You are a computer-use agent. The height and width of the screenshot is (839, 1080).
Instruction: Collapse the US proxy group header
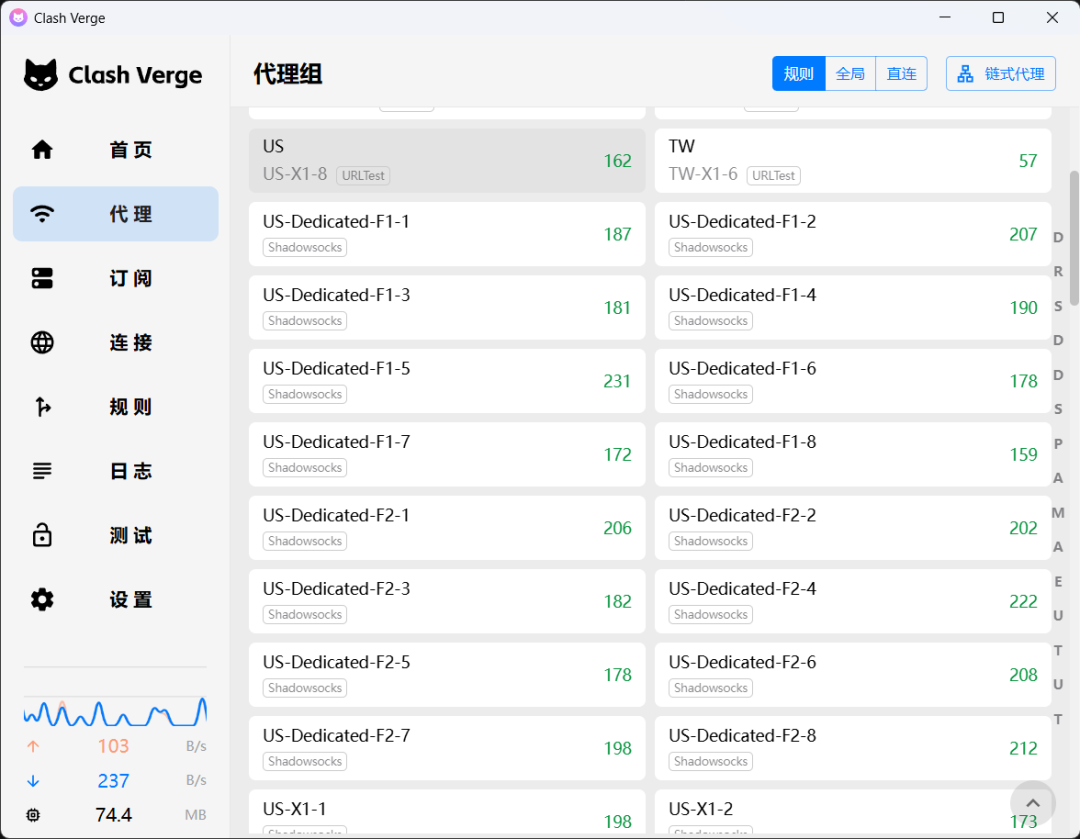coord(446,160)
